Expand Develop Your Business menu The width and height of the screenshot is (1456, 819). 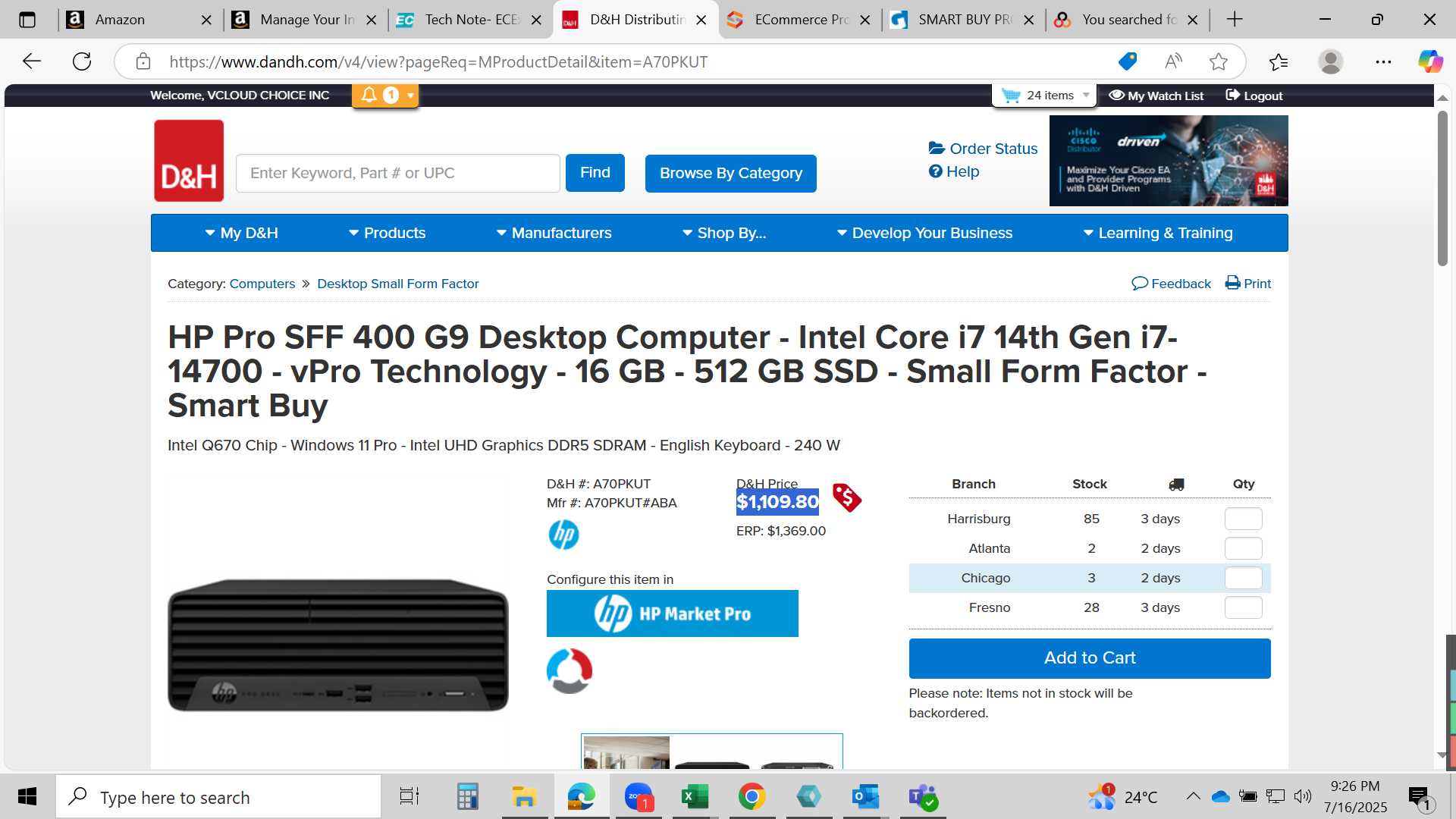(x=924, y=233)
